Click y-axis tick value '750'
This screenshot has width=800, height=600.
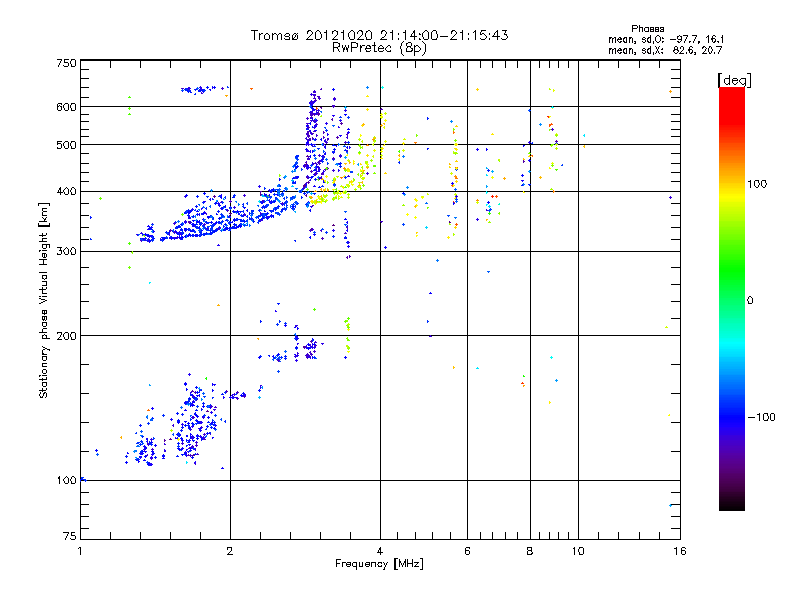66,63
